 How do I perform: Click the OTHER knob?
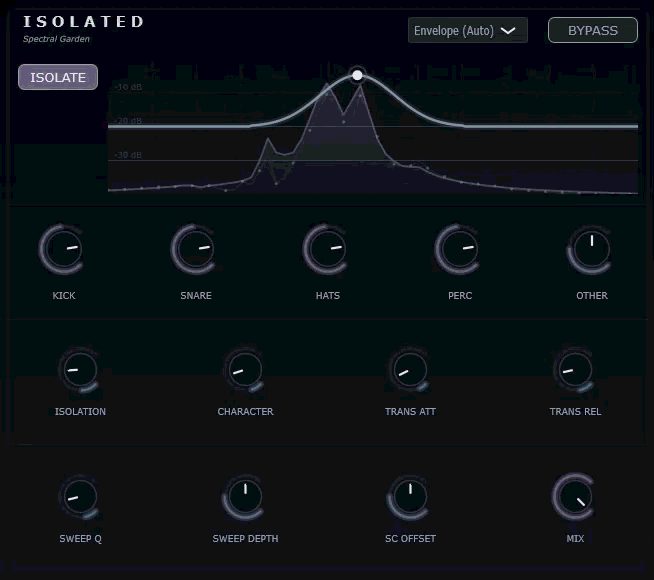590,250
